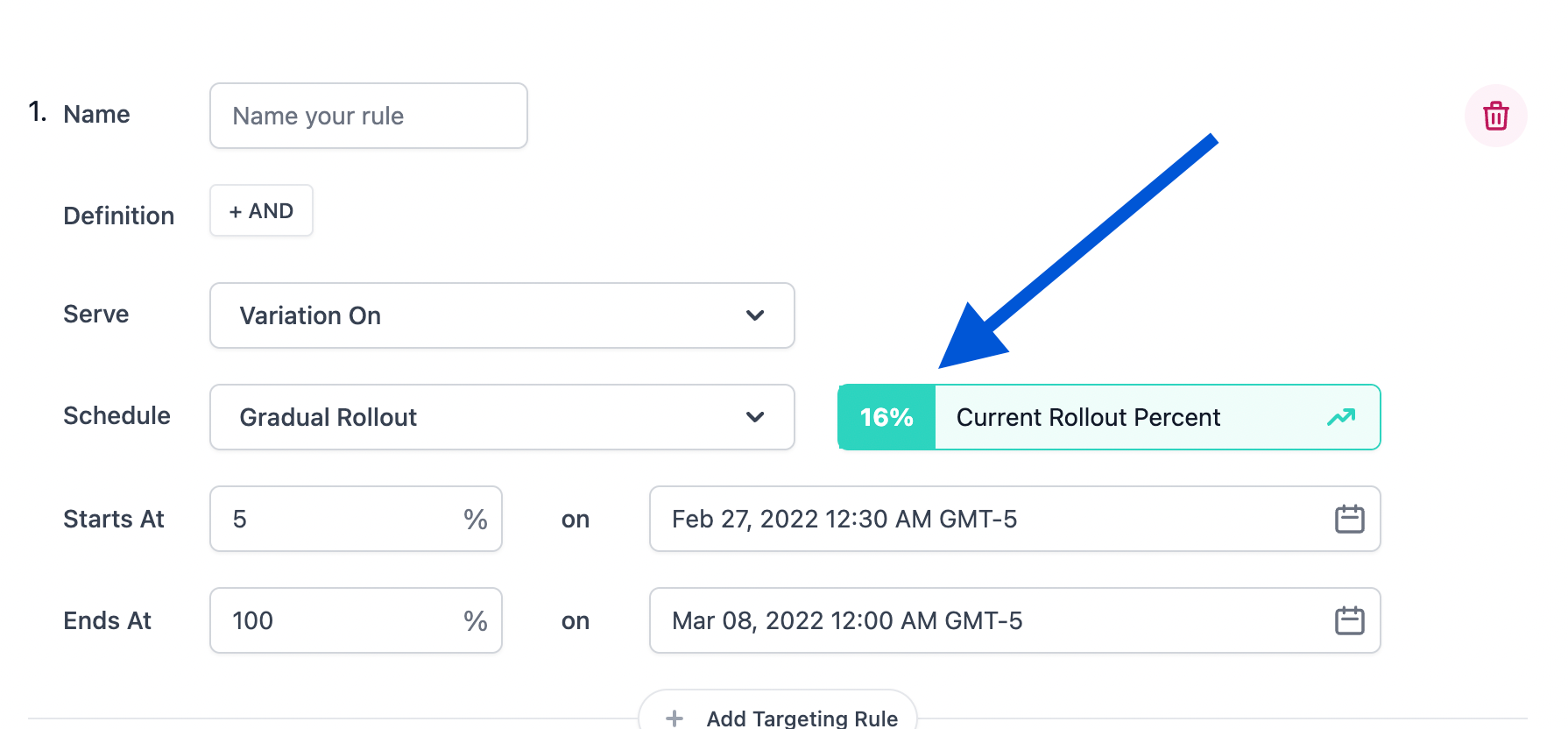Image resolution: width=1568 pixels, height=729 pixels.
Task: Click the 16% rollout indicator
Action: tap(886, 418)
